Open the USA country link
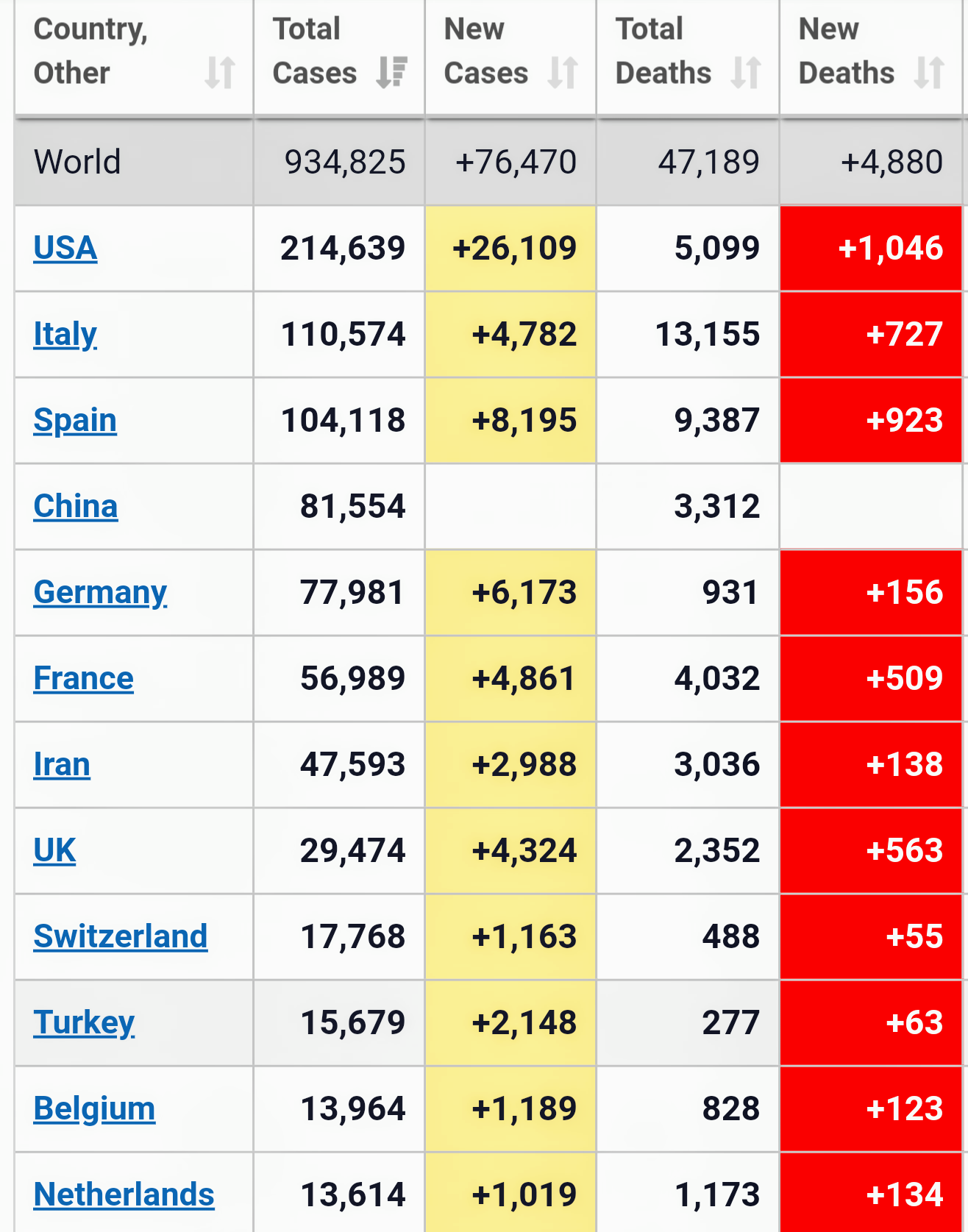The image size is (968, 1232). [65, 248]
